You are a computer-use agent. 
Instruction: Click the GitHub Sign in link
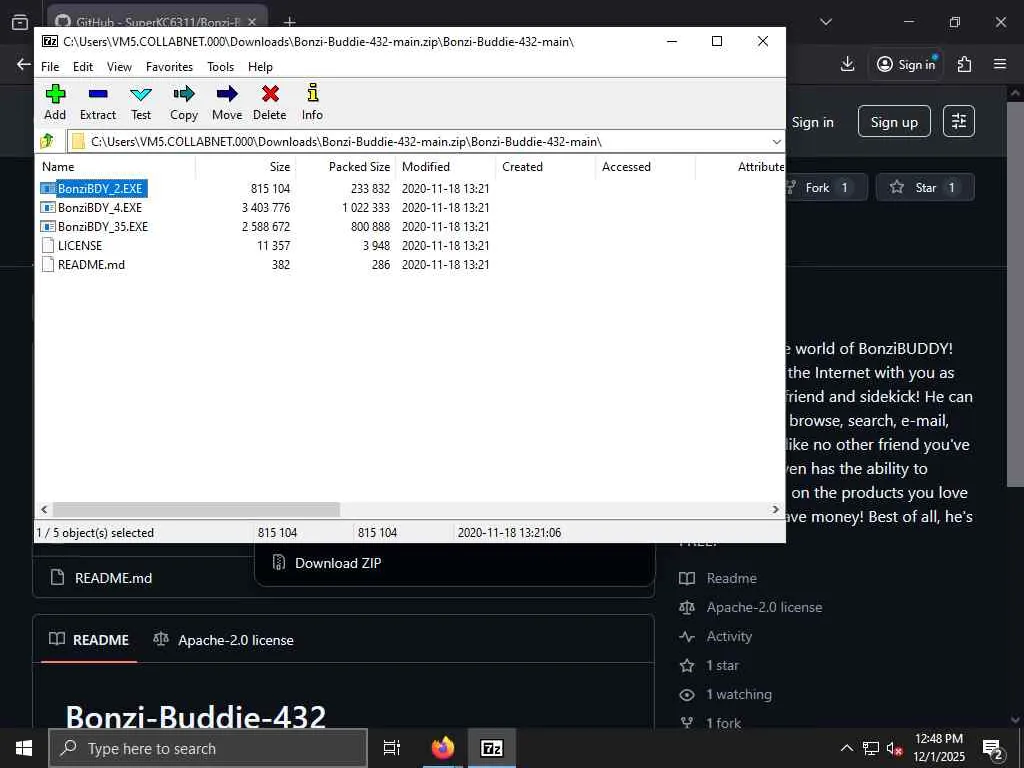(812, 122)
